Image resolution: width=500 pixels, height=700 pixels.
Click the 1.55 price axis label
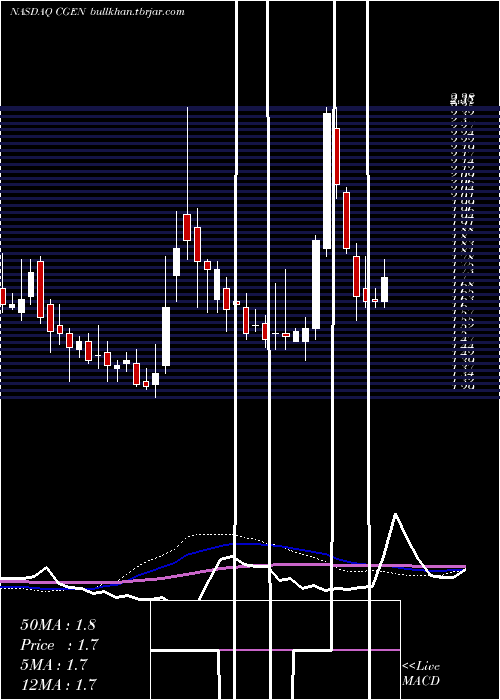point(463,319)
